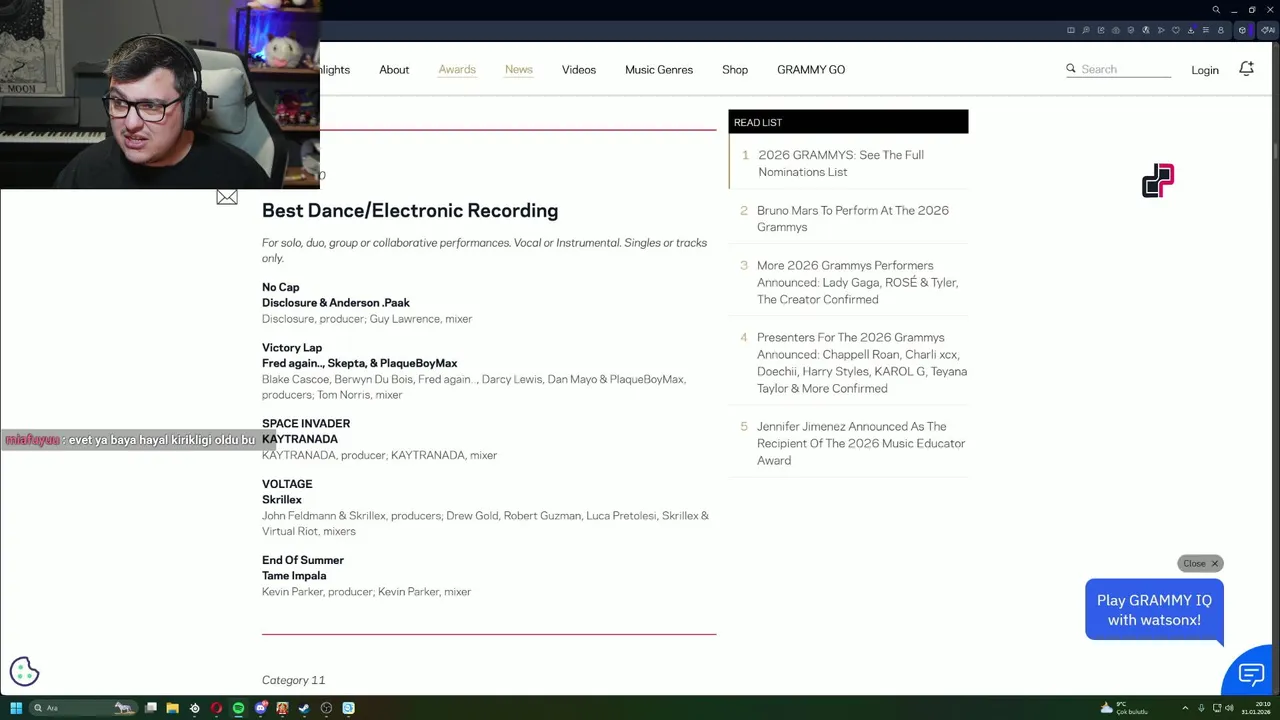Click the site search magnifier icon
The height and width of the screenshot is (720, 1280).
1071,69
